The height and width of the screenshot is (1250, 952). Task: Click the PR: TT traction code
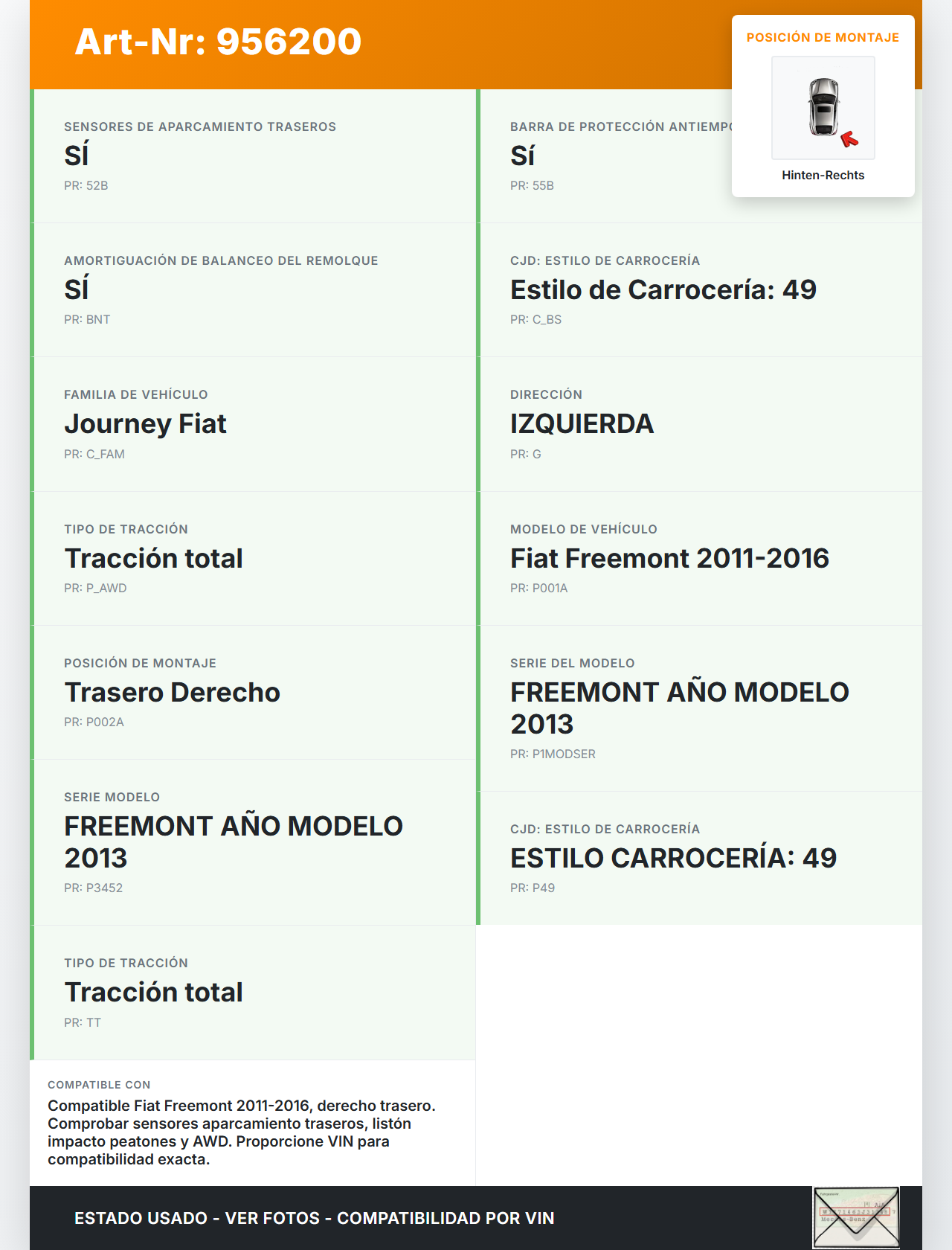[83, 1023]
